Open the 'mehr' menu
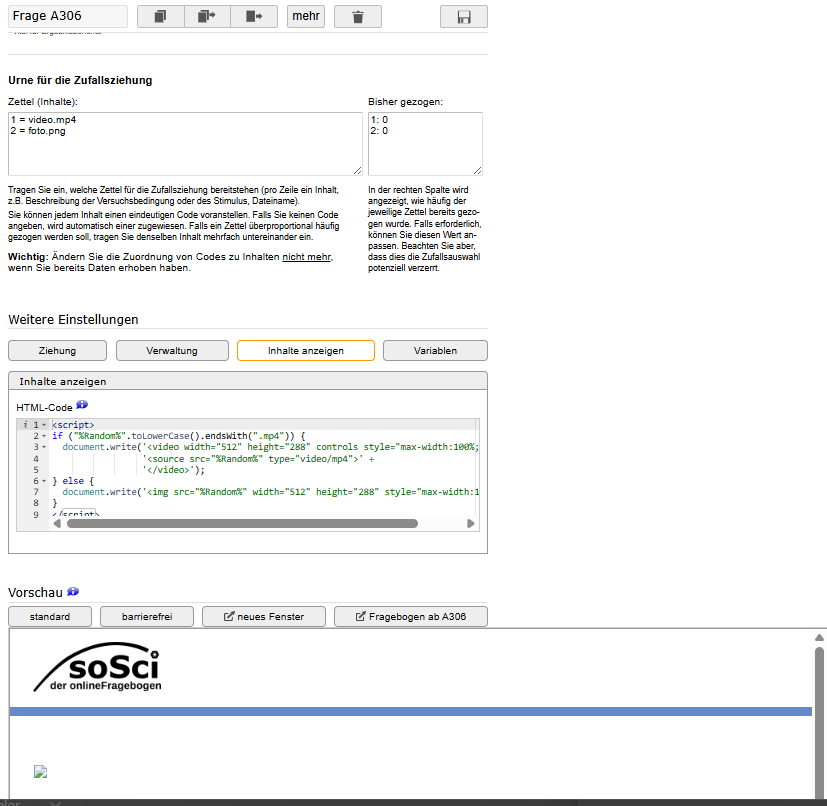 click(306, 17)
